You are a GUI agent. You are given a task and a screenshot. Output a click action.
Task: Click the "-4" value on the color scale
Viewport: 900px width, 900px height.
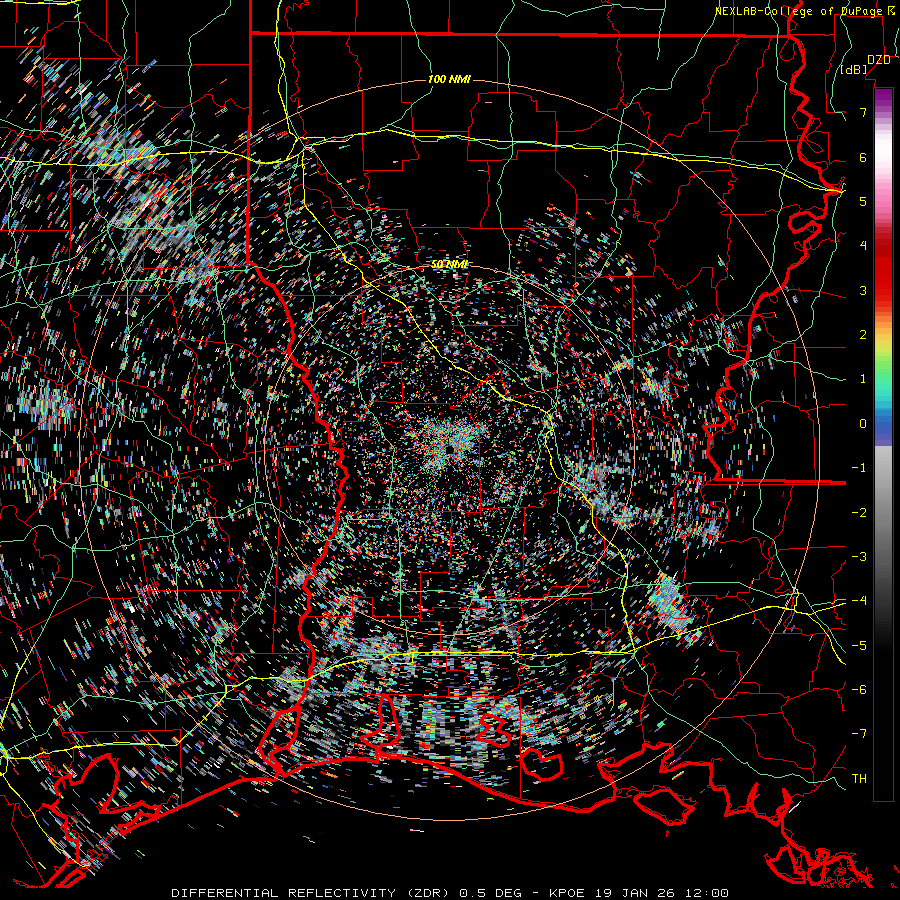[x=859, y=601]
